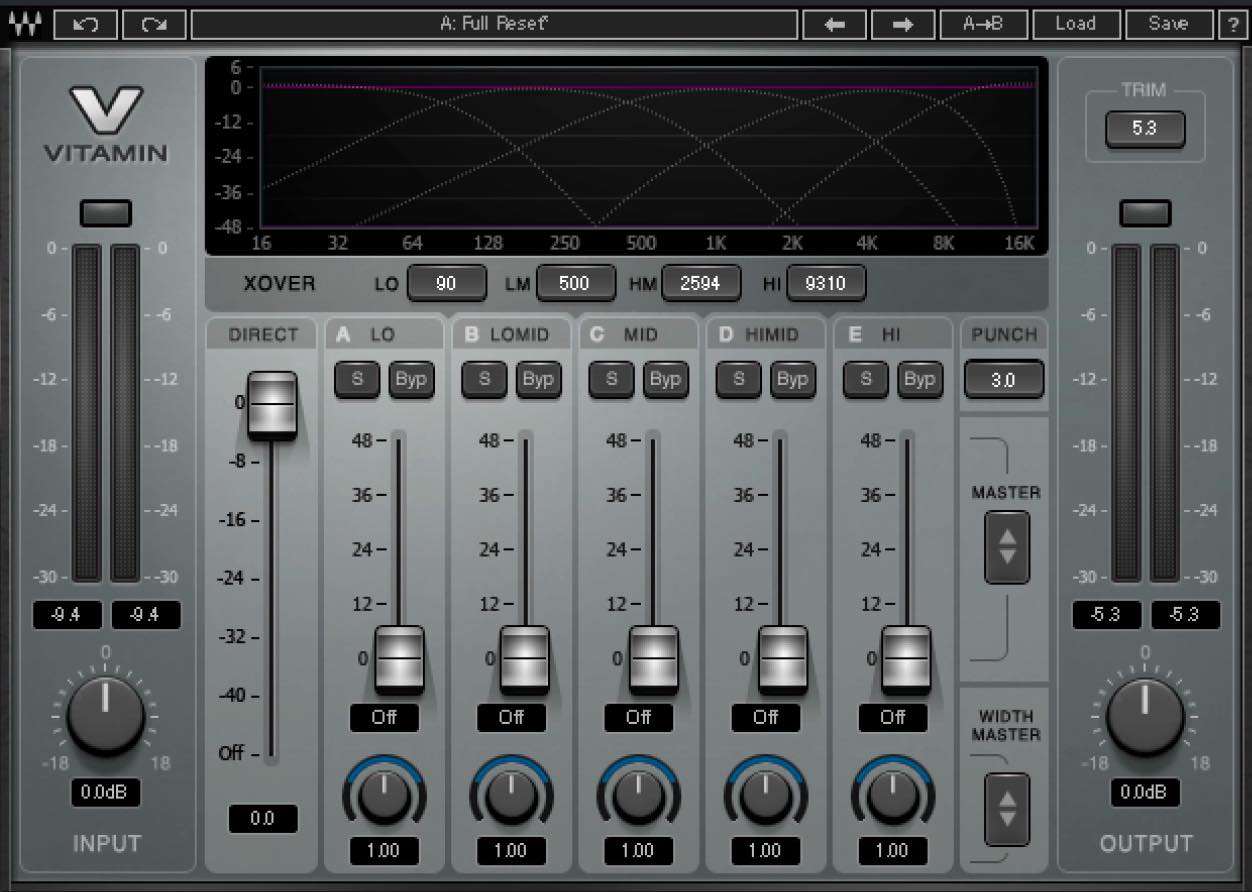Bypass the LO band
Screen dimensions: 1252x892
click(x=410, y=379)
